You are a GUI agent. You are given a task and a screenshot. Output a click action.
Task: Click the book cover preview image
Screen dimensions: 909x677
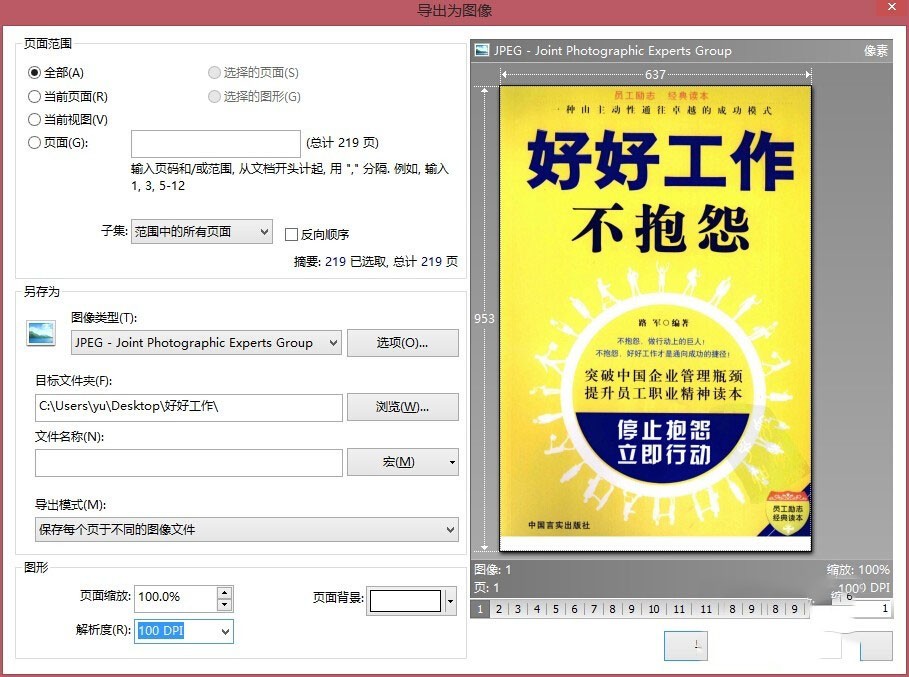point(655,318)
